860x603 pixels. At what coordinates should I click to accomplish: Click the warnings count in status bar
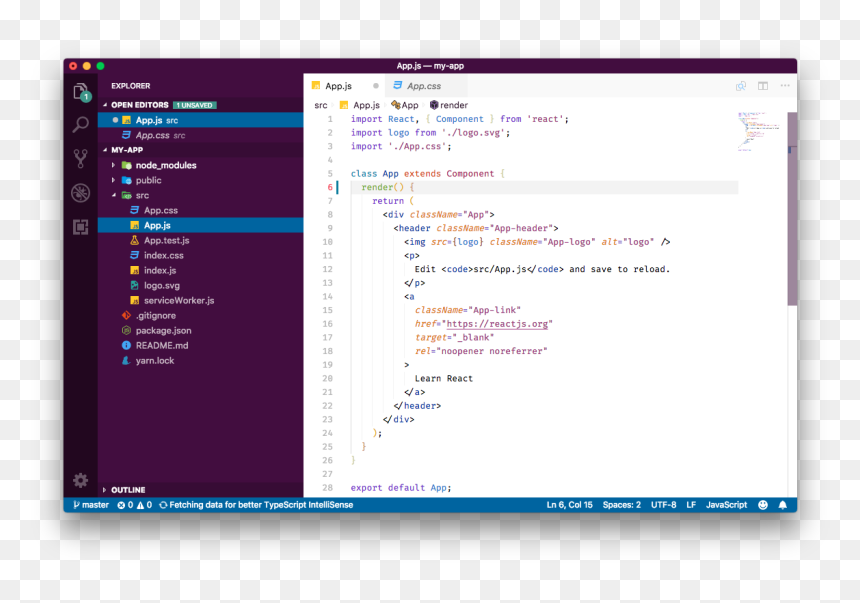(144, 505)
